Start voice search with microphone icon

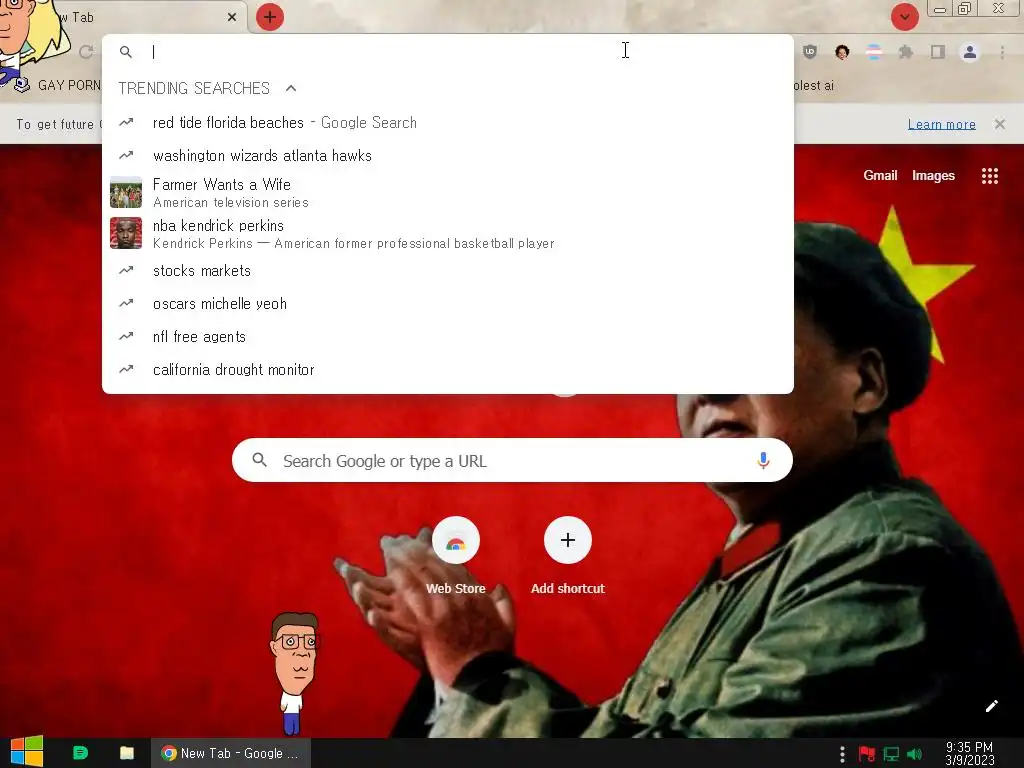[x=763, y=460]
